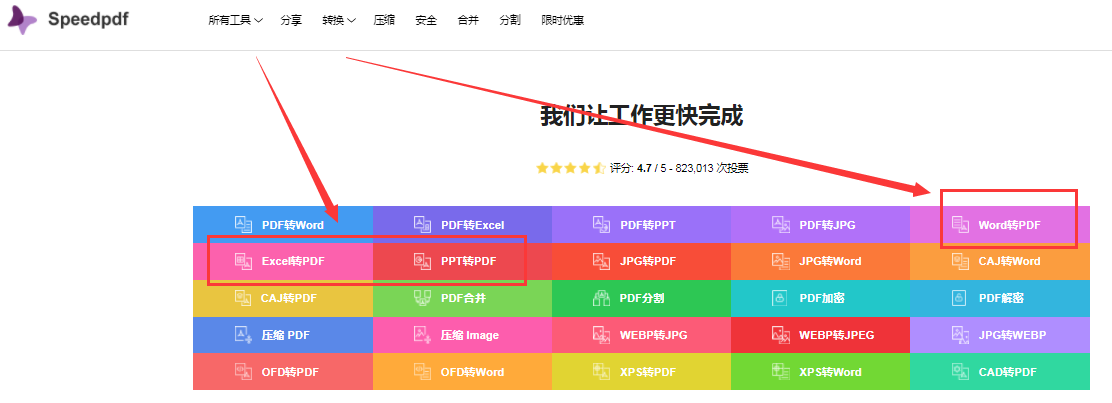Open the OFD转Word tool label
The image size is (1112, 403).
472,372
